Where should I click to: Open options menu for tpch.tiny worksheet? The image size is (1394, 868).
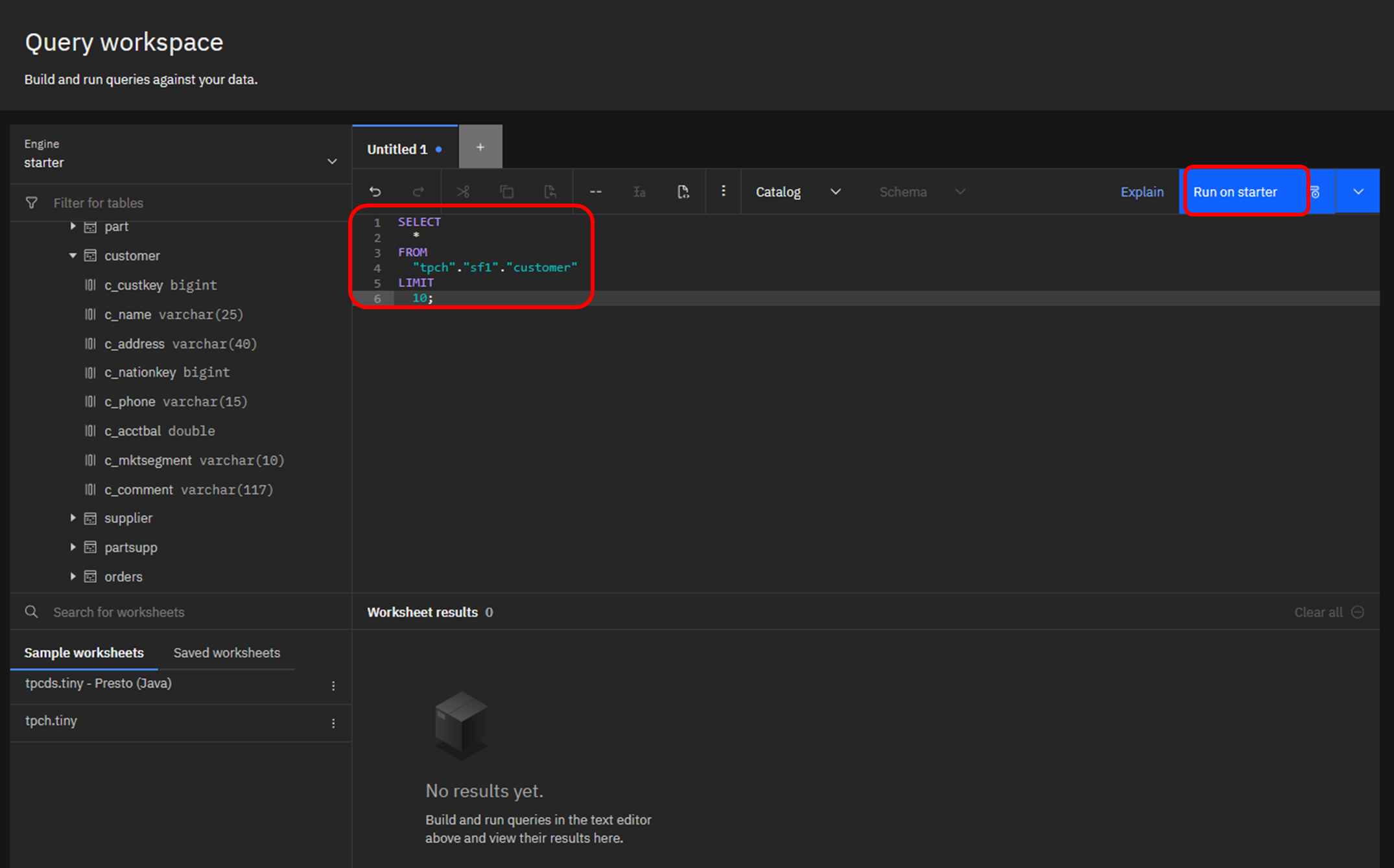pos(333,723)
